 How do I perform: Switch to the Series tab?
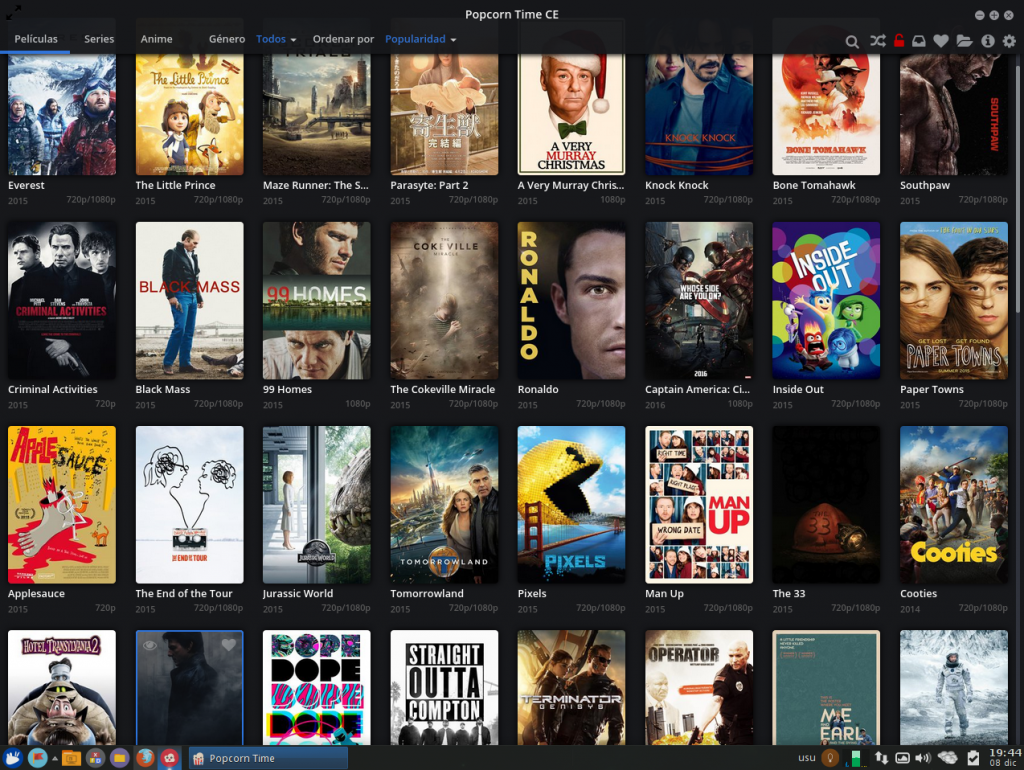(x=99, y=39)
